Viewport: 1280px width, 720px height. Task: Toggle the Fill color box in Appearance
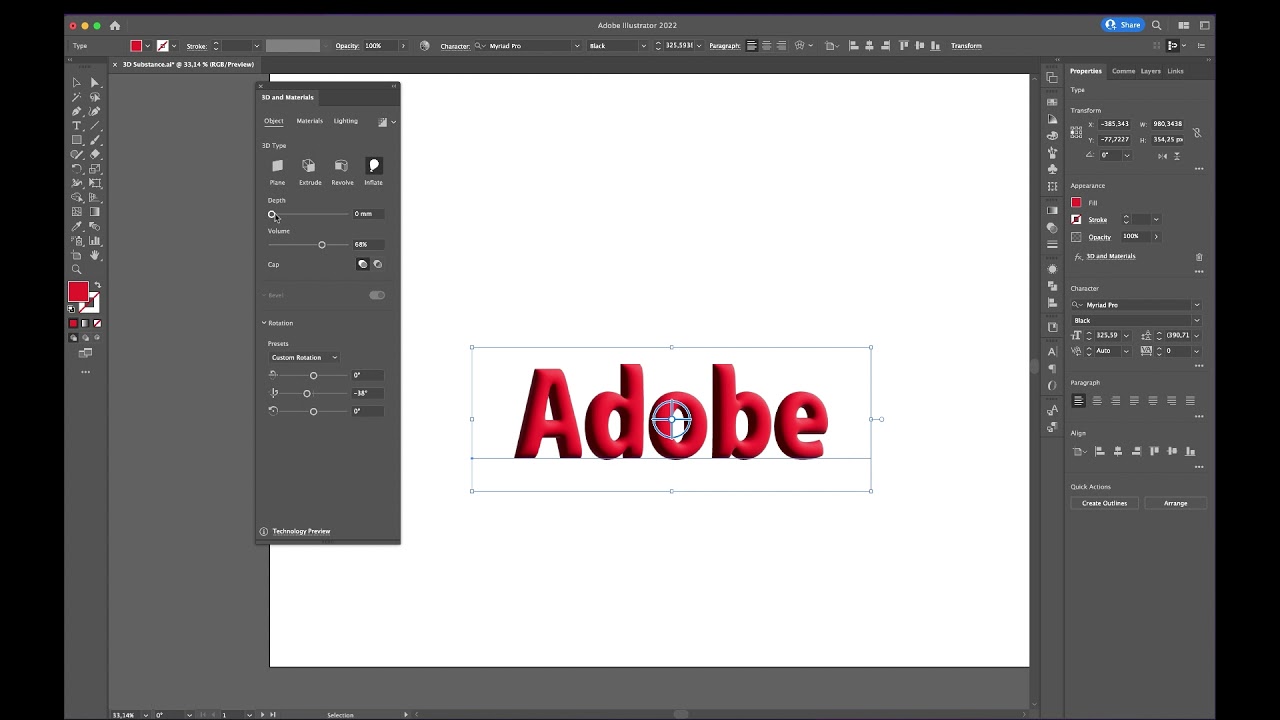tap(1076, 203)
